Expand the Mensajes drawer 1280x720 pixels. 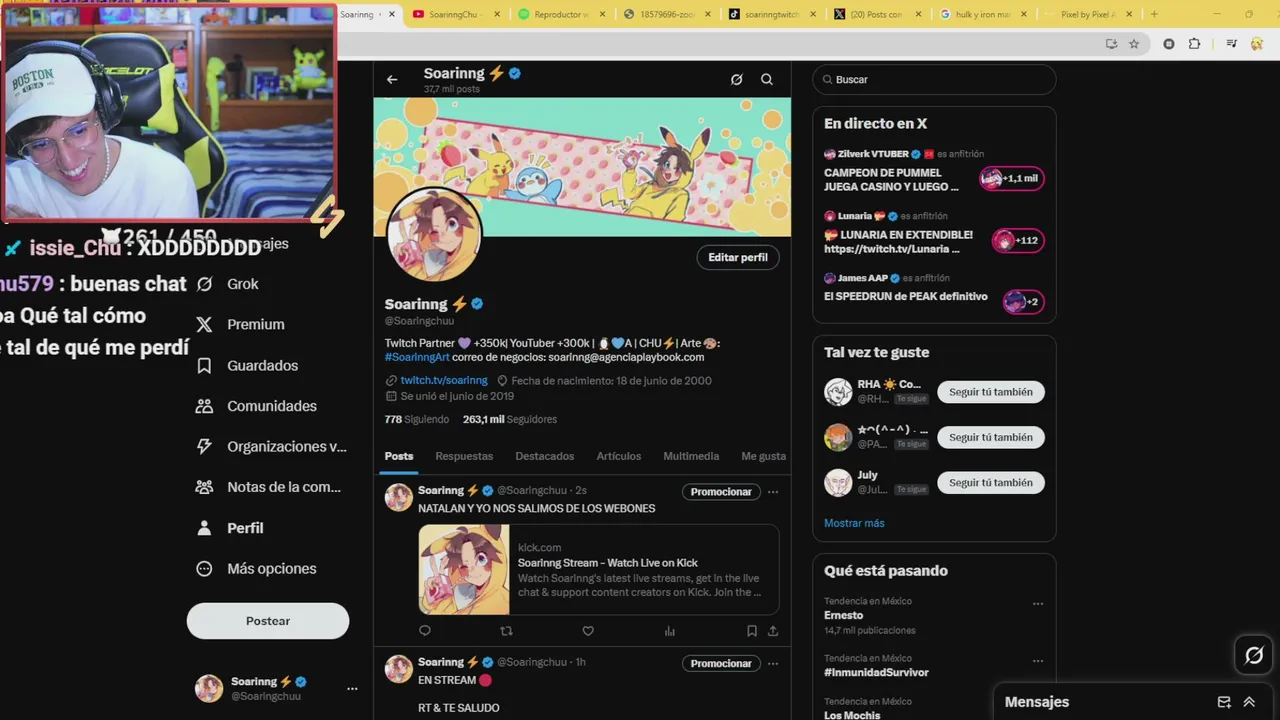click(x=1249, y=702)
